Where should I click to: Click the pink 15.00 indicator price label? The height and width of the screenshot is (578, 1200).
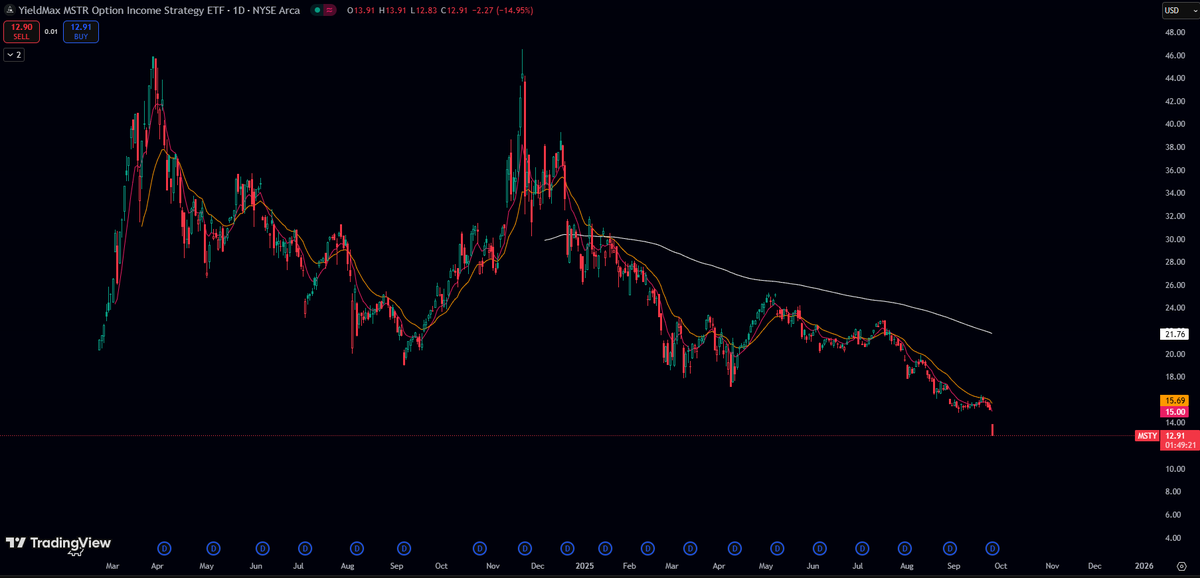[1173, 412]
